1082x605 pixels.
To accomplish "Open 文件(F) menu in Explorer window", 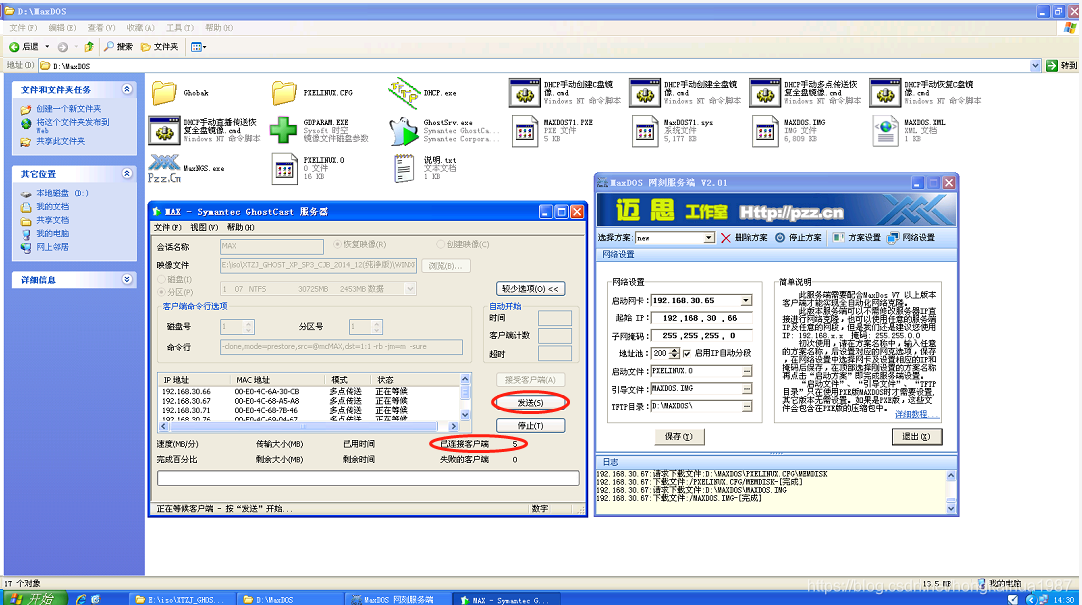I will click(x=23, y=28).
